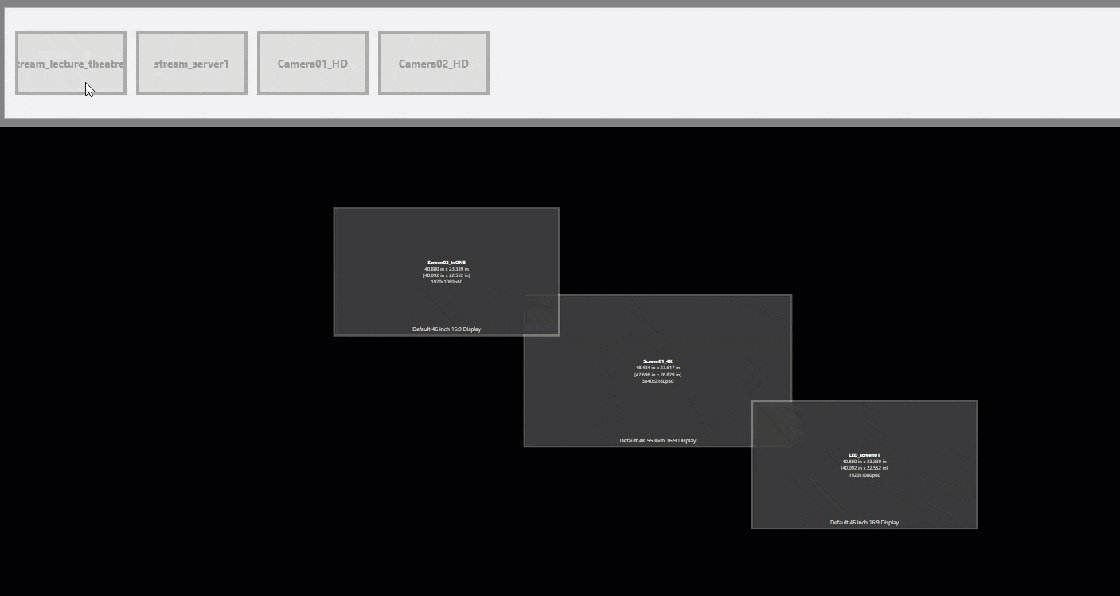Click the pixel resolution text in upper-left screen
This screenshot has height=596, width=1120.
click(x=446, y=282)
